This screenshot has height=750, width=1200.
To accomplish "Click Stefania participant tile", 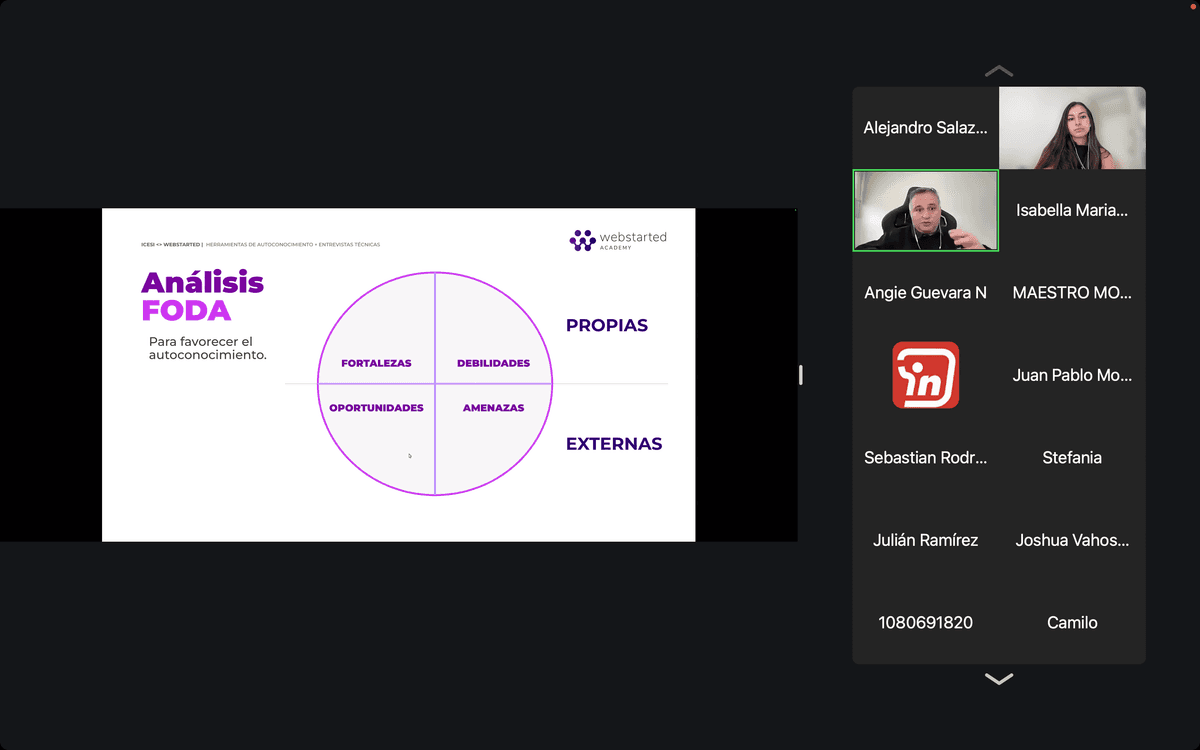I will coord(1072,458).
